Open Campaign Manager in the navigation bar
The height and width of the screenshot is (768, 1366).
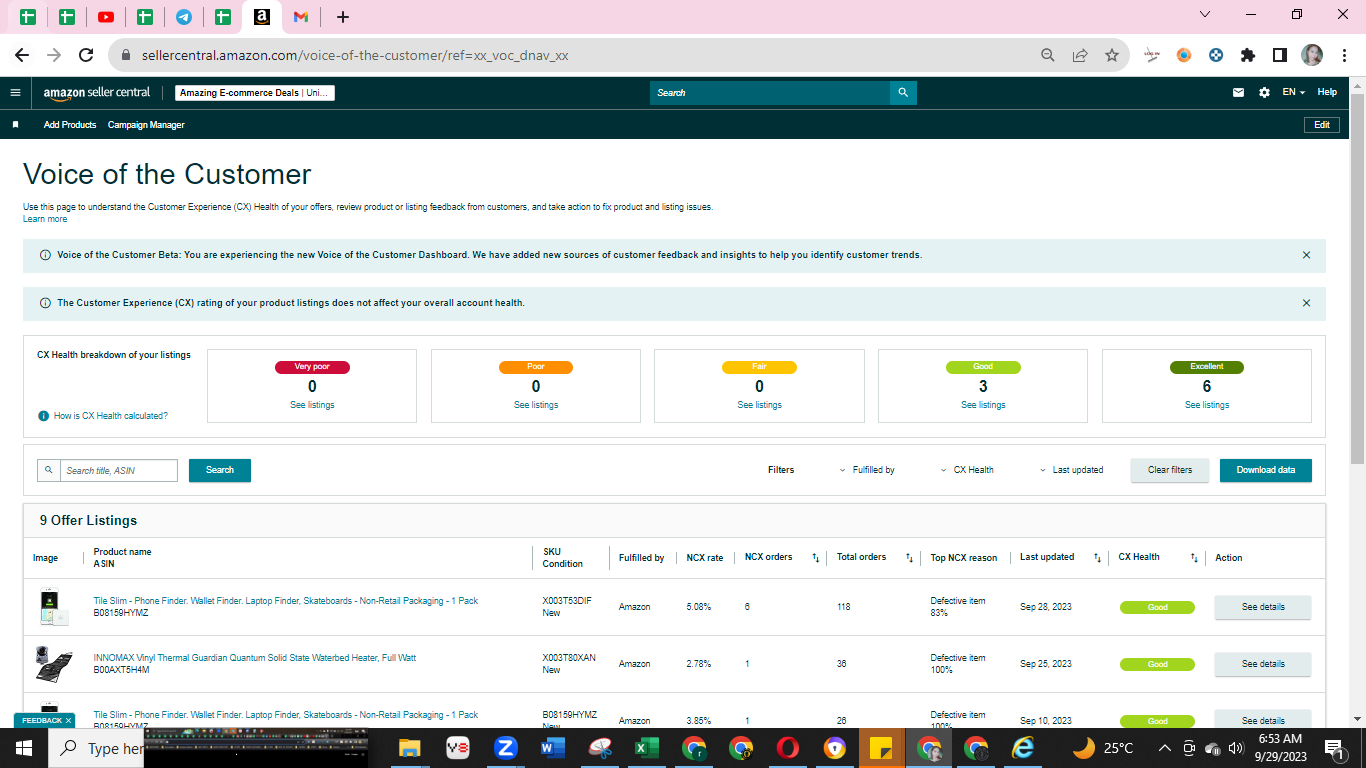coord(146,125)
